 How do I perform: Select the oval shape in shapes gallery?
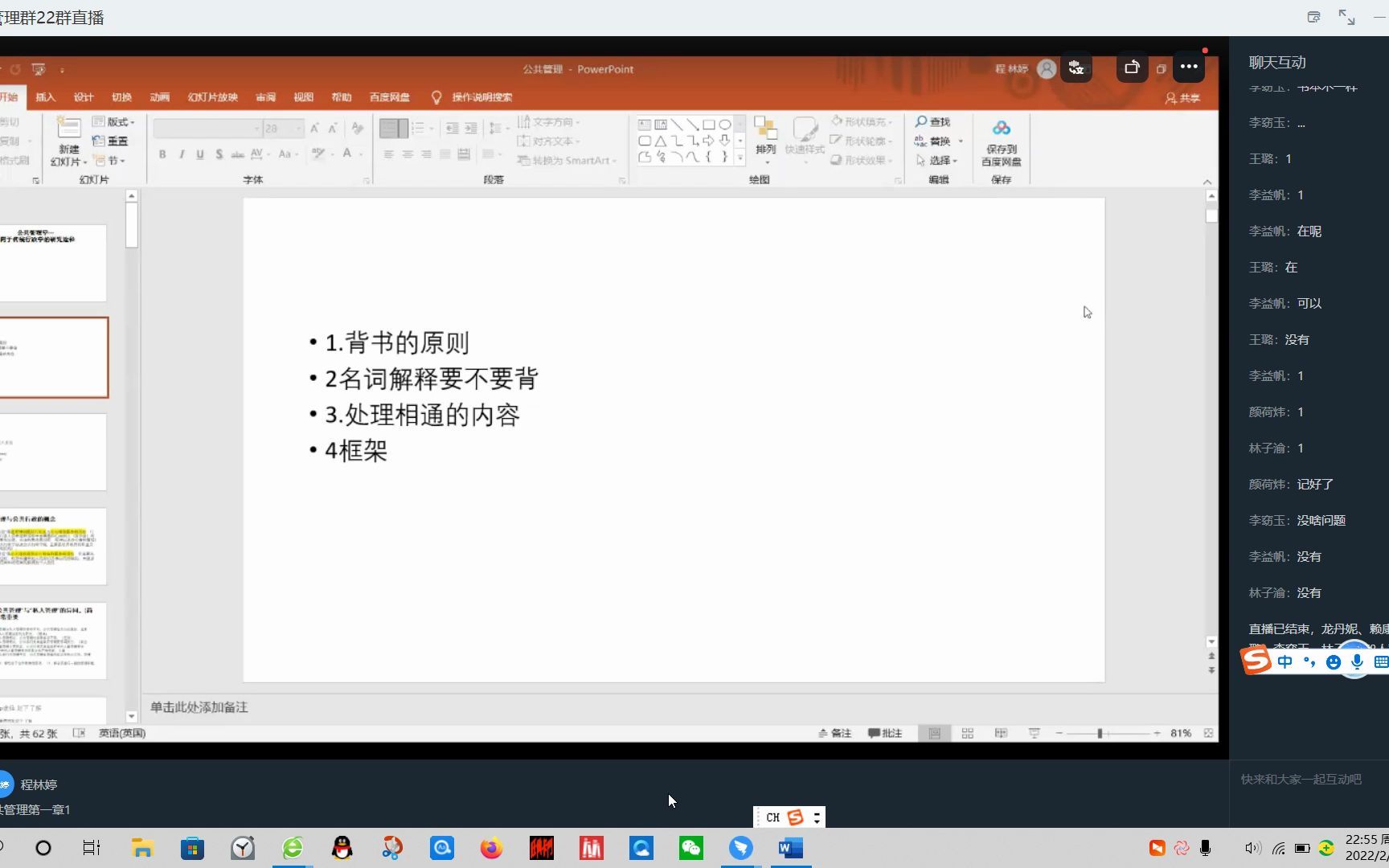pos(725,125)
